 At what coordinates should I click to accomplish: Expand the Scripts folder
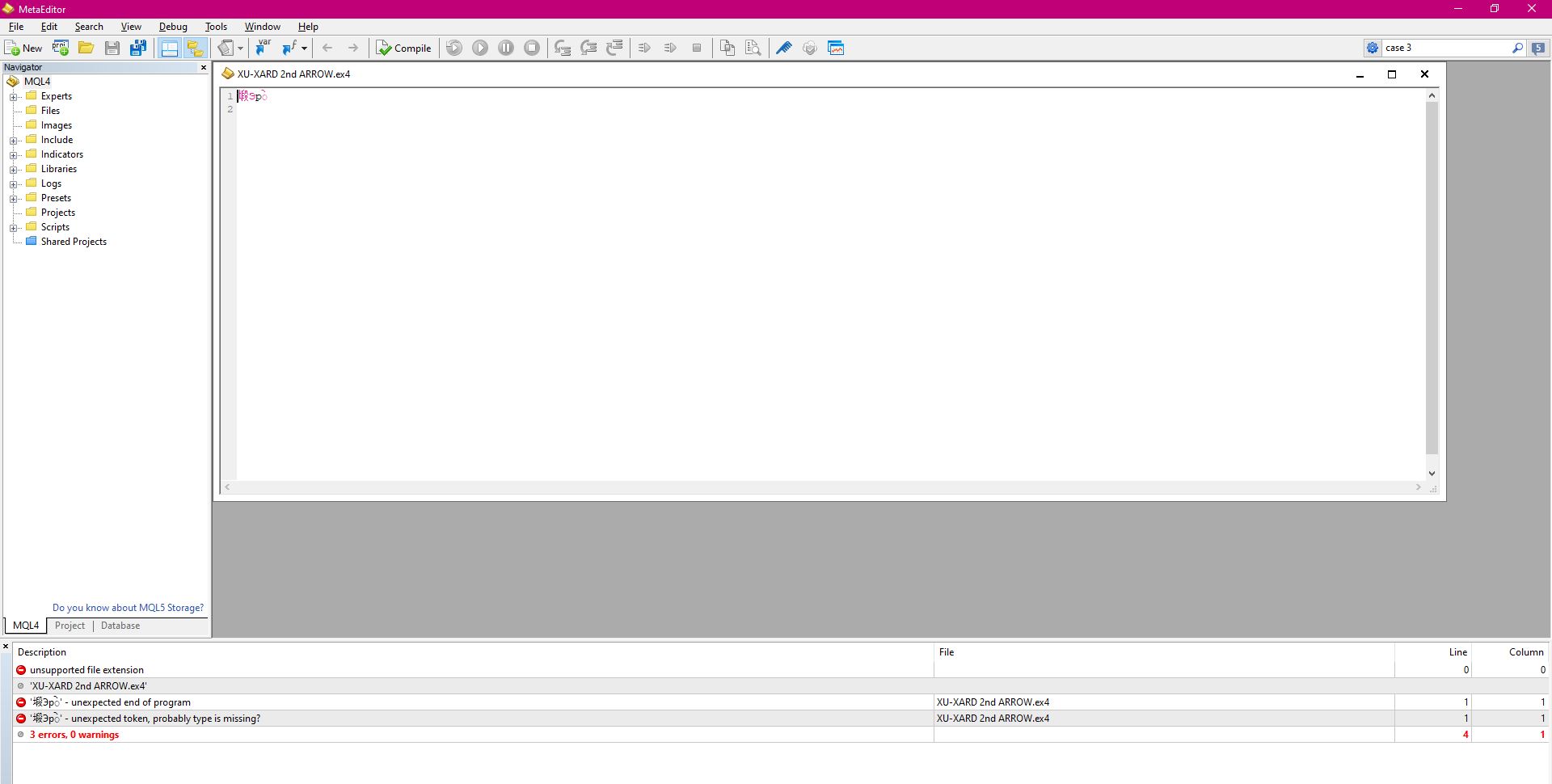[x=13, y=228]
